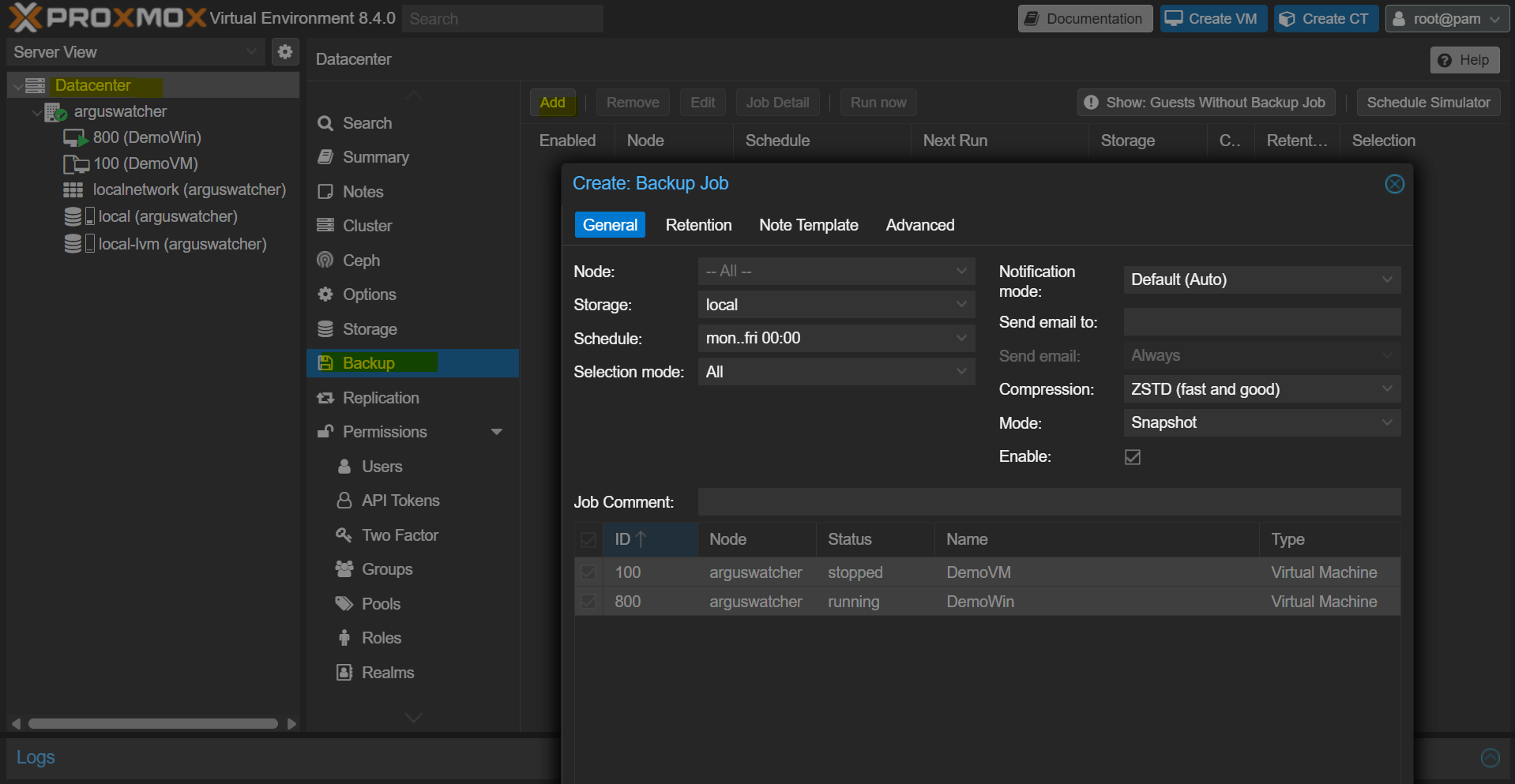Screen dimensions: 1515x784
Task: Open the Server View settings gear
Action: (285, 52)
